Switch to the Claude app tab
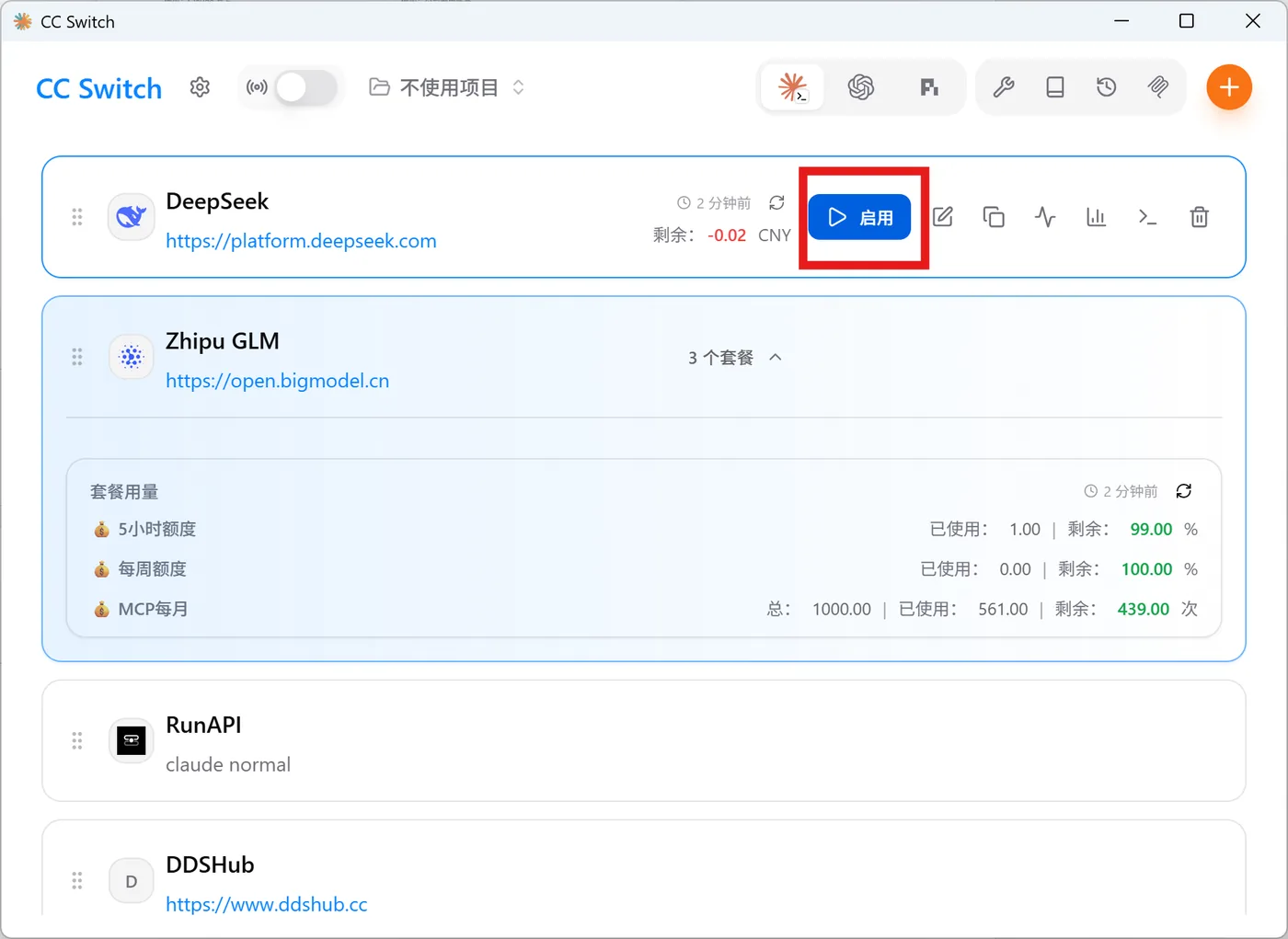 (x=792, y=87)
